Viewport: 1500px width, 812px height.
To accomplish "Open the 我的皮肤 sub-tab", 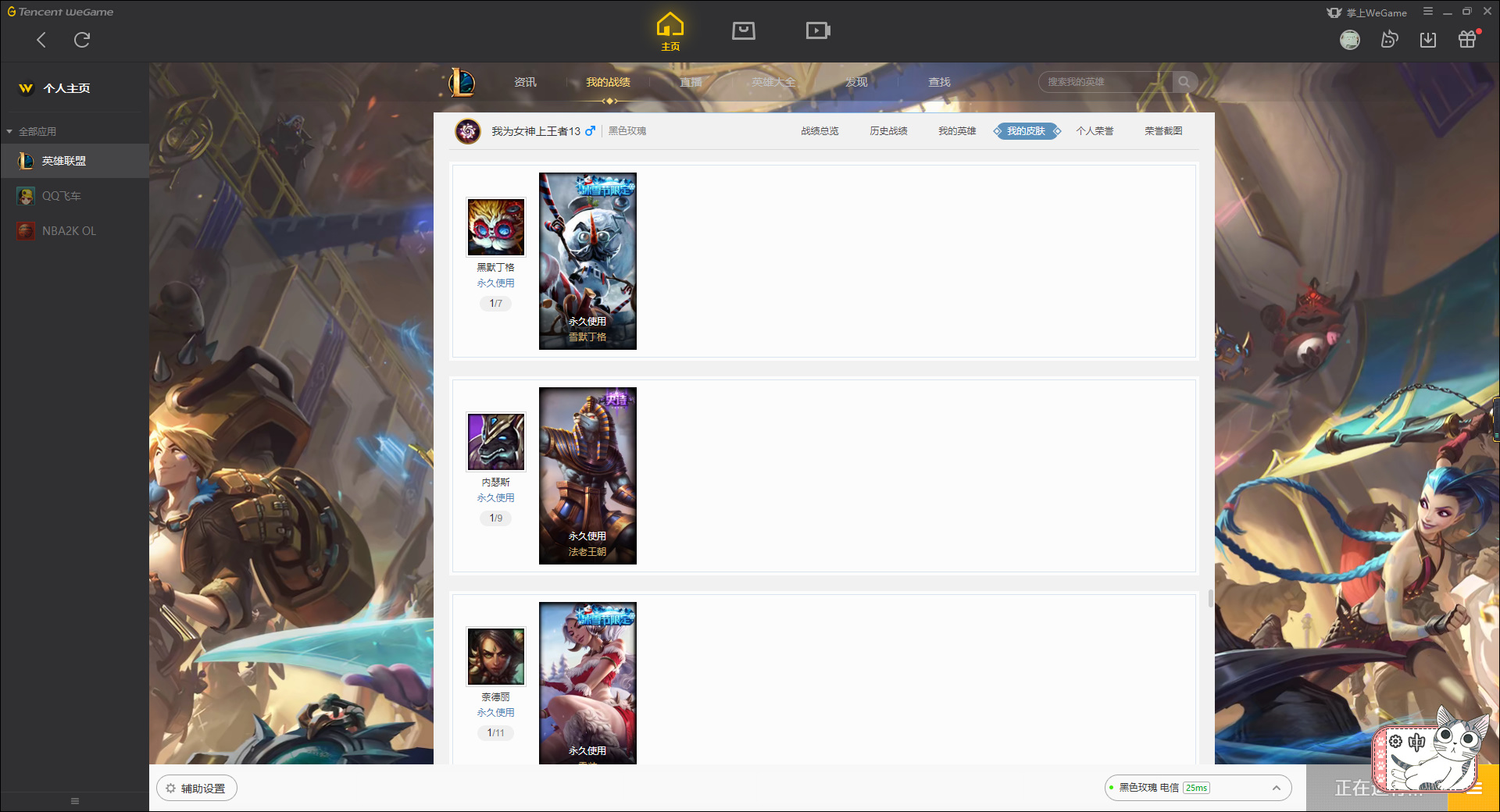I will click(1027, 131).
